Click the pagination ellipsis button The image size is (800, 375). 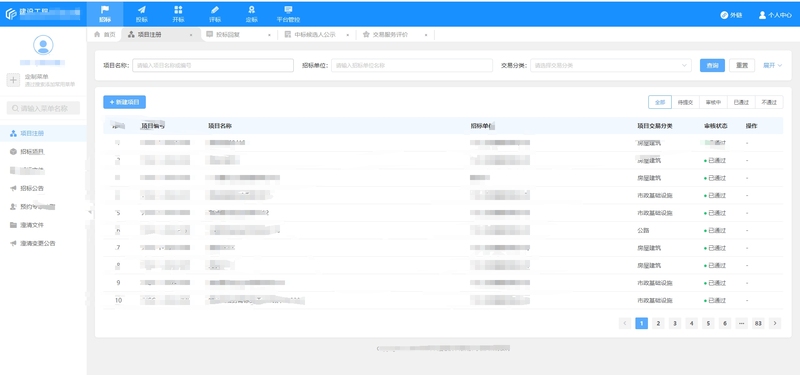pos(742,323)
